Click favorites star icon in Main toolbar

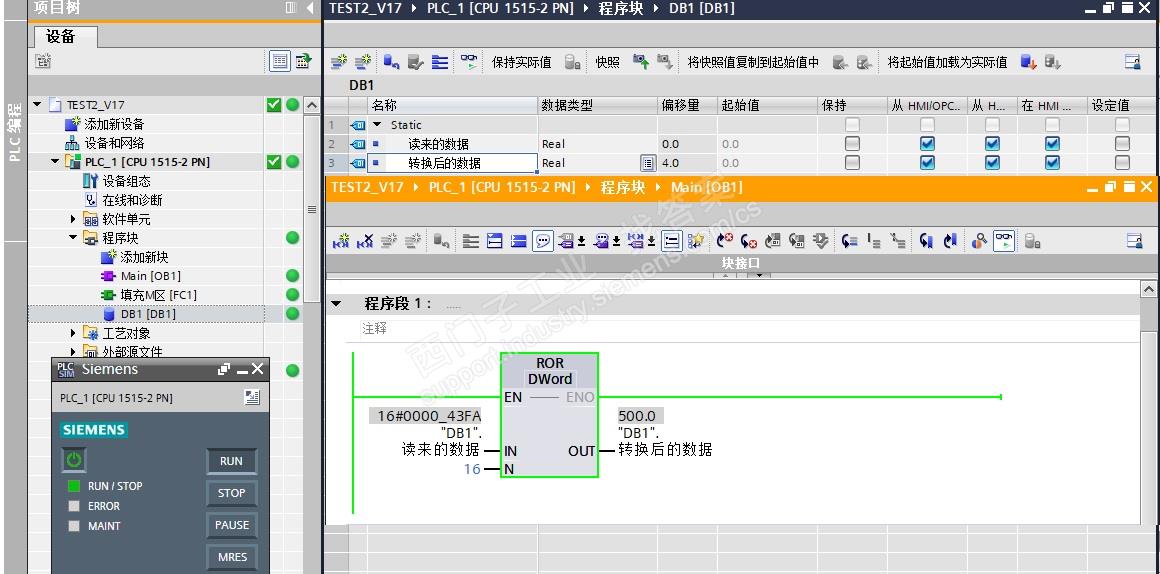click(695, 240)
